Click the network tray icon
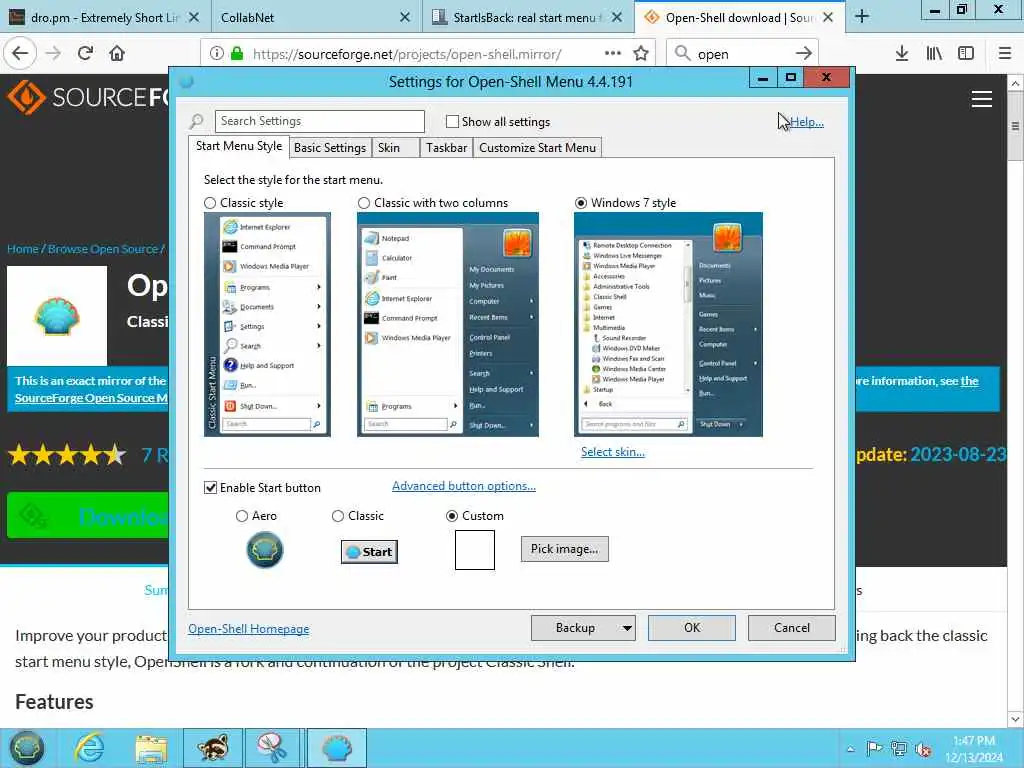The height and width of the screenshot is (768, 1024). pos(899,748)
